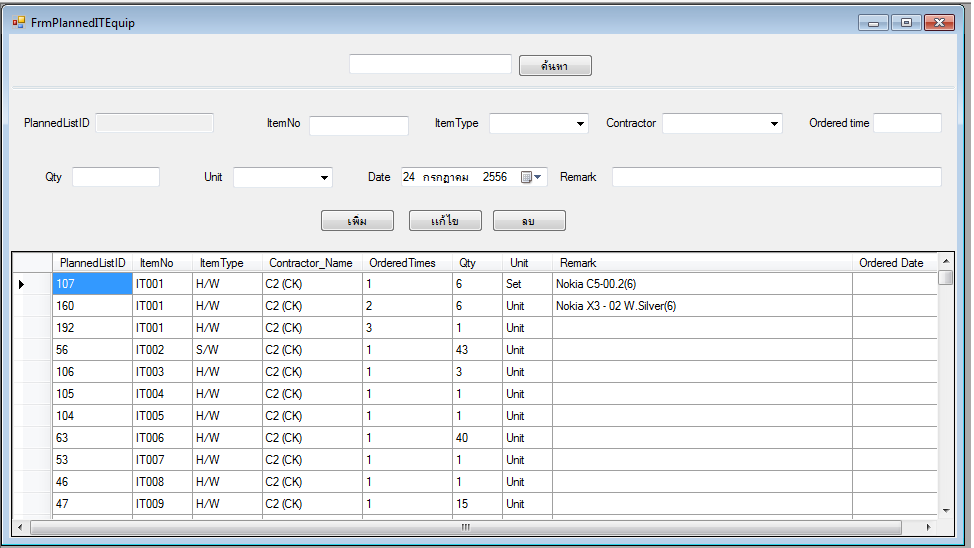
Task: Sort by Qty column header
Action: [478, 263]
